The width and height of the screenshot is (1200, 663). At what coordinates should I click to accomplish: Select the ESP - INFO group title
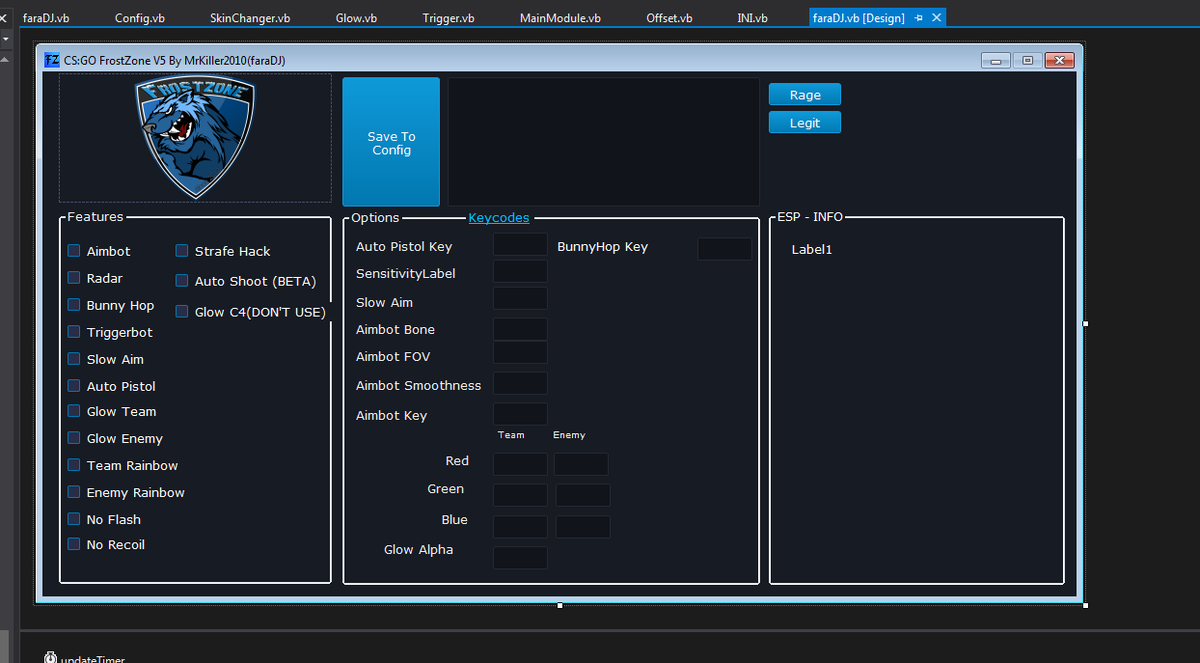810,217
